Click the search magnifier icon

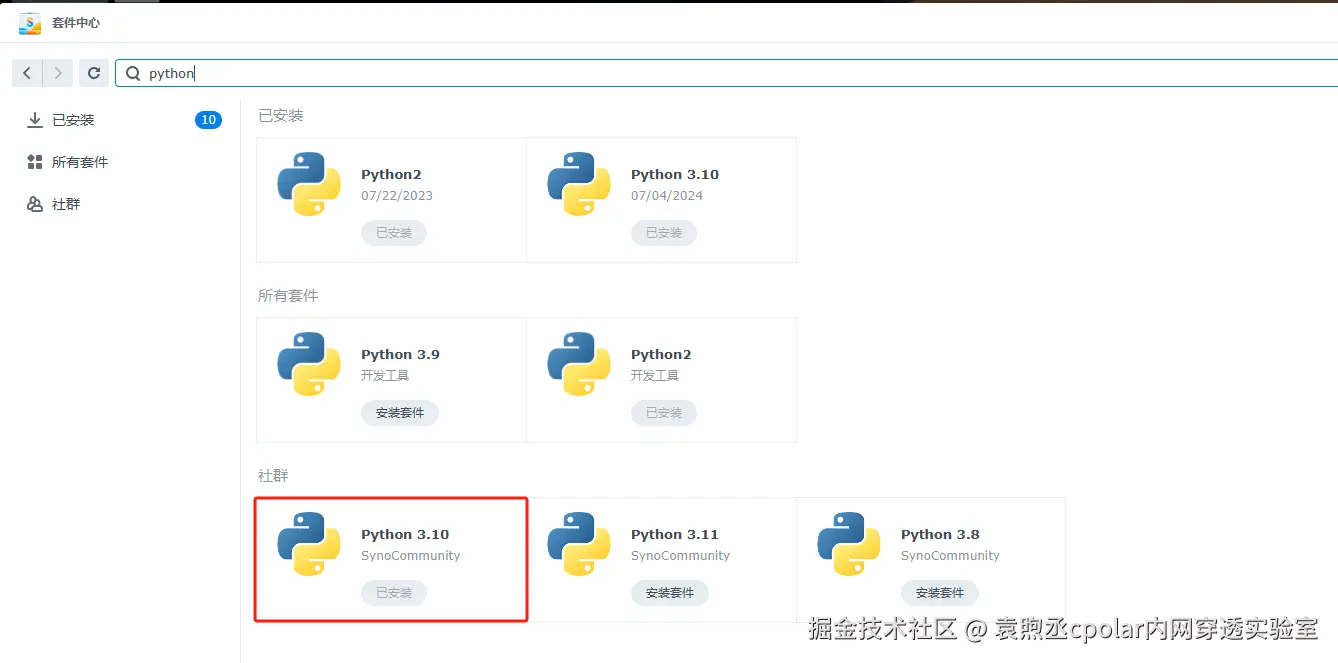click(x=133, y=73)
